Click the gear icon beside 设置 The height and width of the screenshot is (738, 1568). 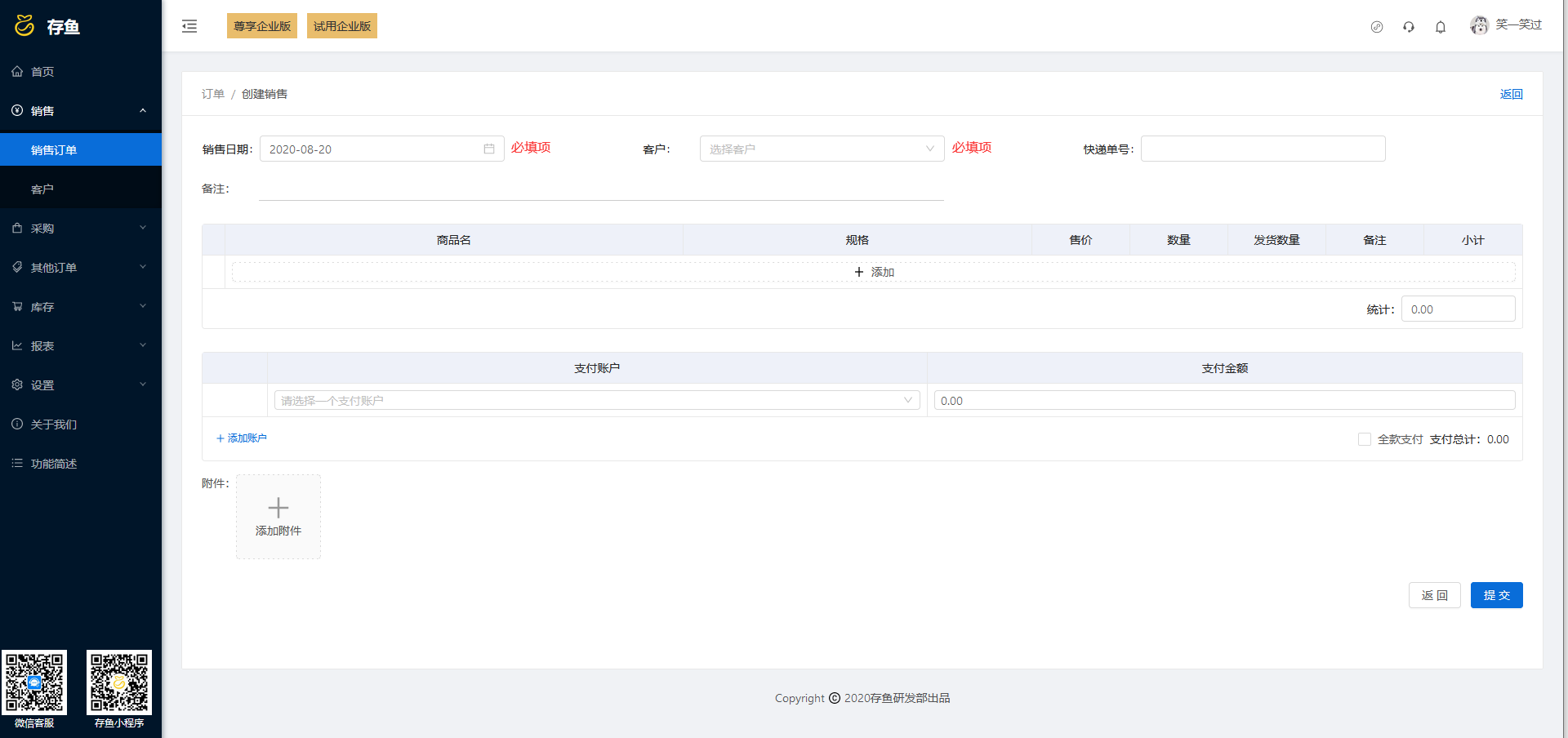pyautogui.click(x=17, y=385)
